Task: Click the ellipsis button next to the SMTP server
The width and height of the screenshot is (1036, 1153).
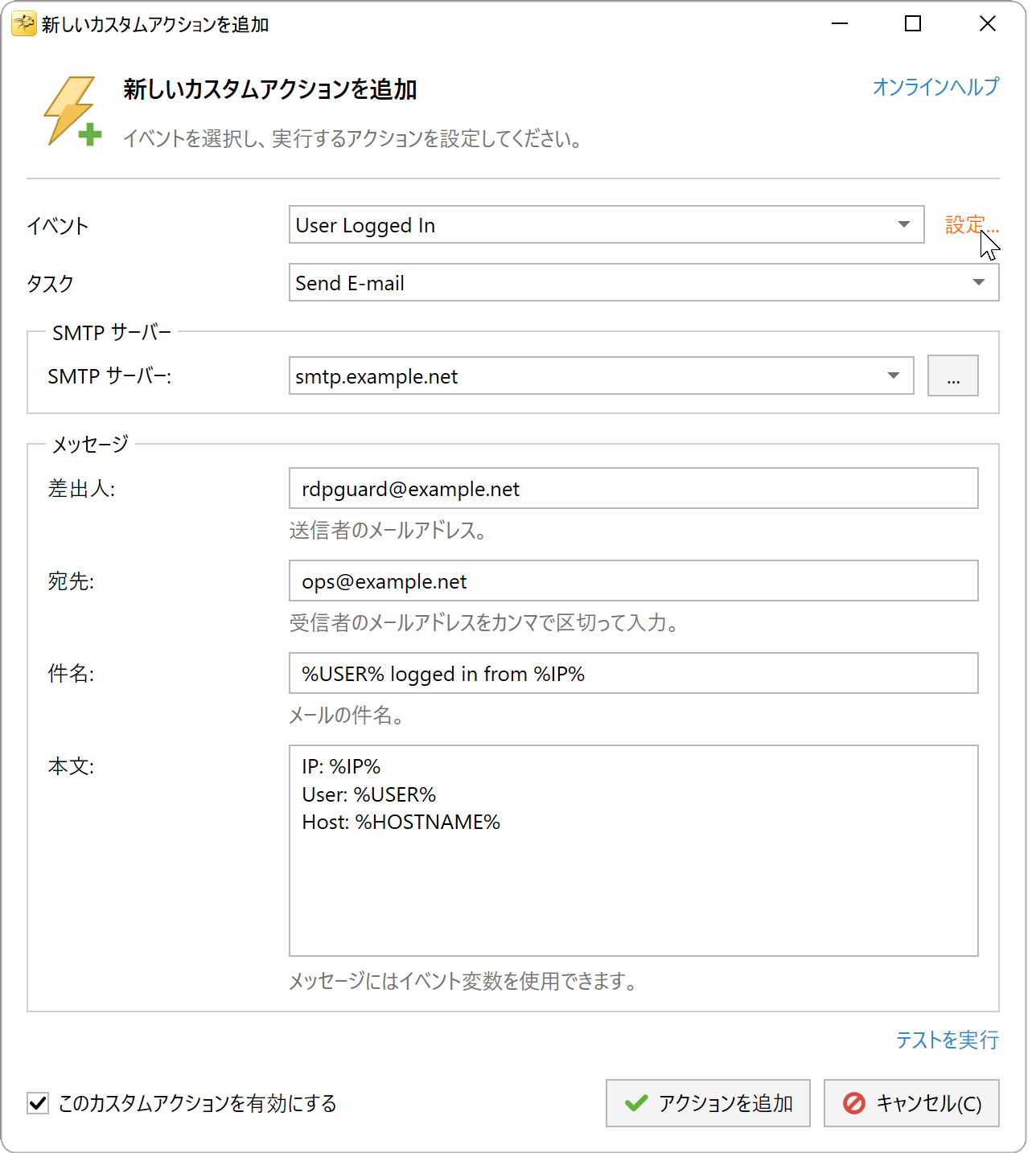Action: point(953,376)
